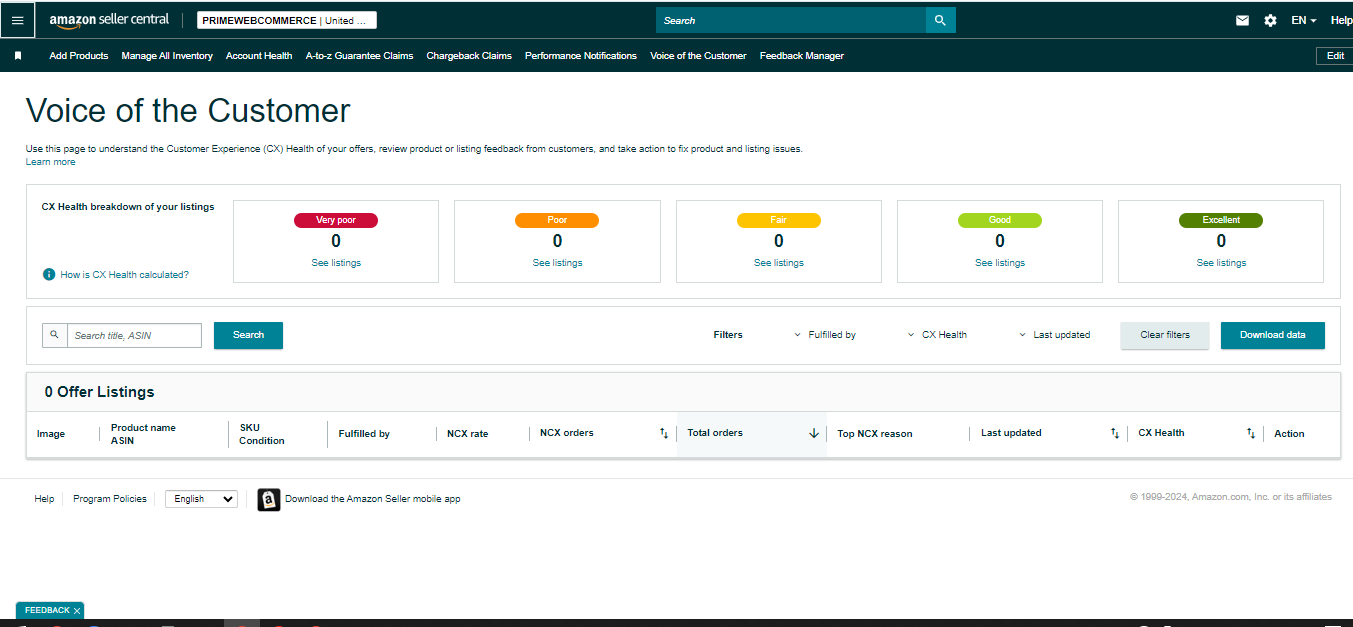Click Download data button
This screenshot has width=1353, height=627.
pyautogui.click(x=1273, y=335)
